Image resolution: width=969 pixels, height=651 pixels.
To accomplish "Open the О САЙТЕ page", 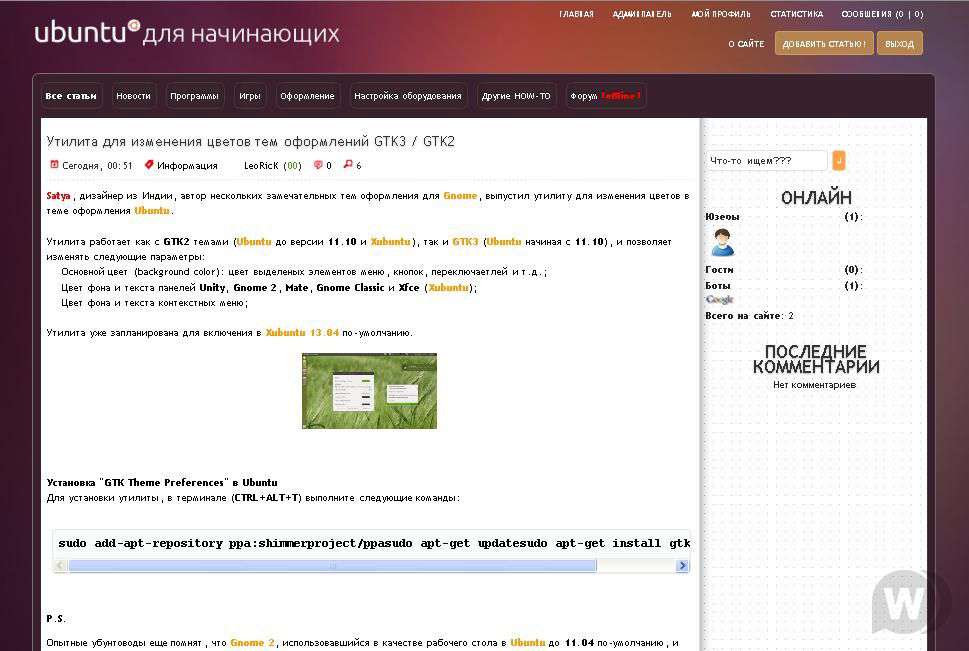I will coord(746,44).
